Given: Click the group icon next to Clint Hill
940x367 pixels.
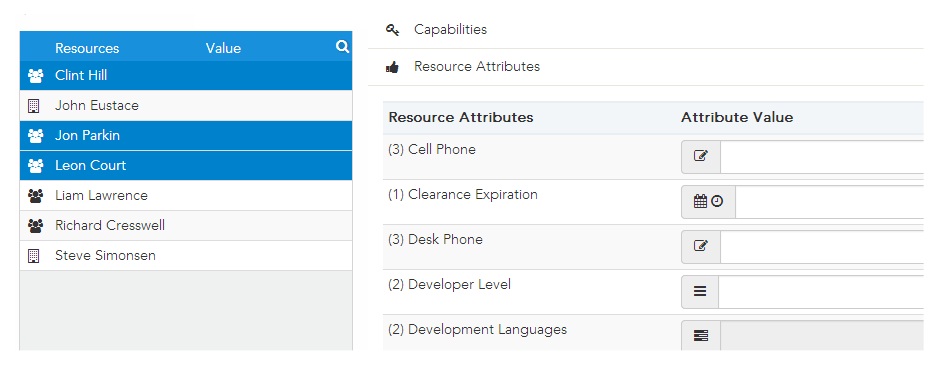Looking at the screenshot, I should [x=35, y=76].
